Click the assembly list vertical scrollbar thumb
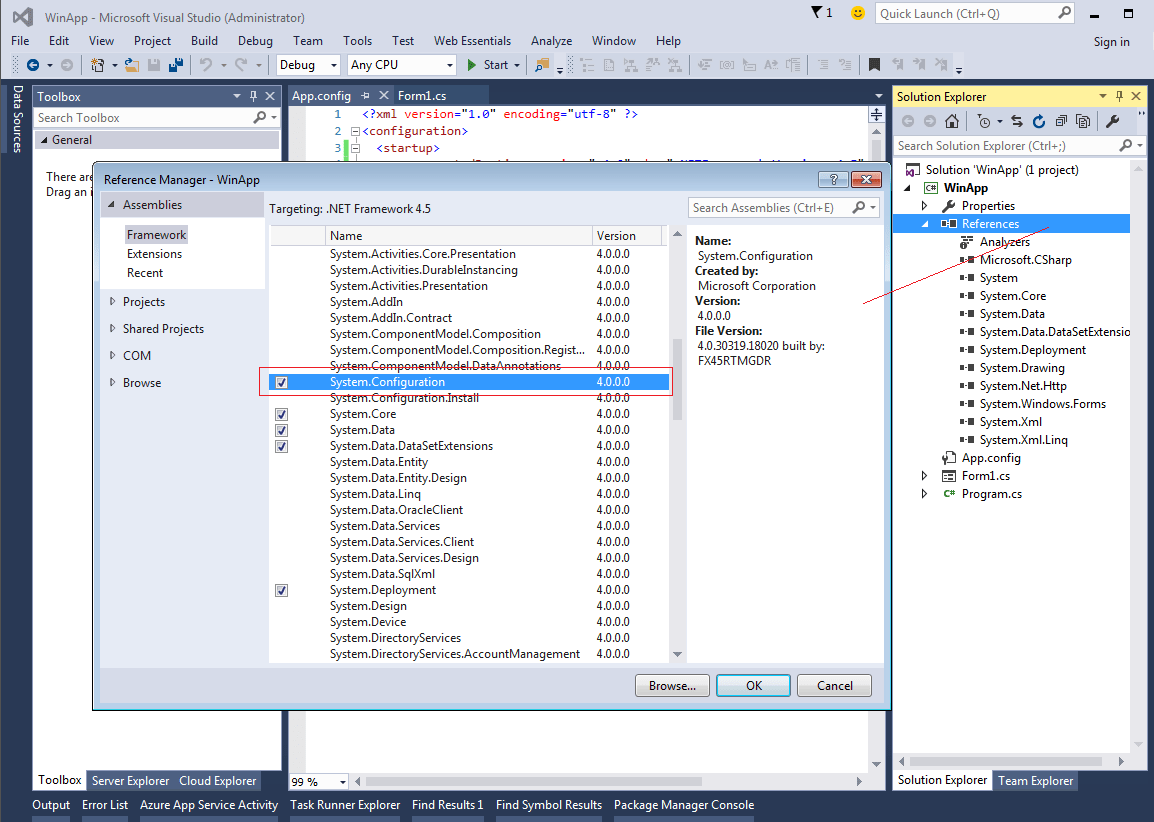1154x822 pixels. click(x=677, y=379)
